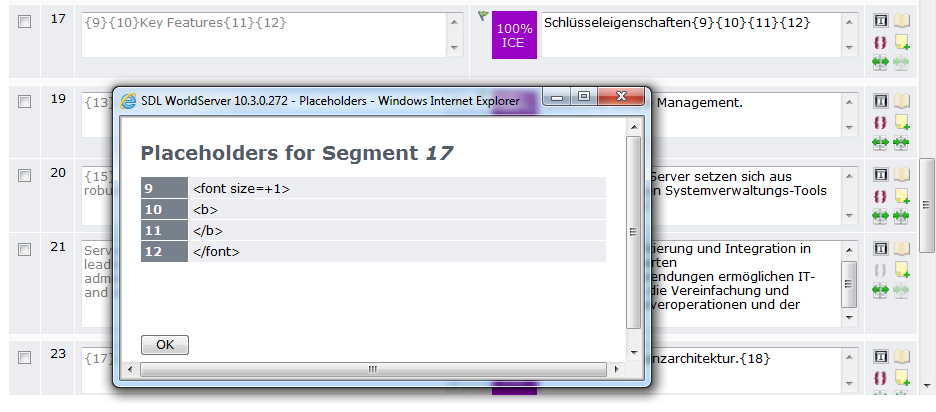Open placeholders braces icon for segment 17
The image size is (936, 412).
881,42
